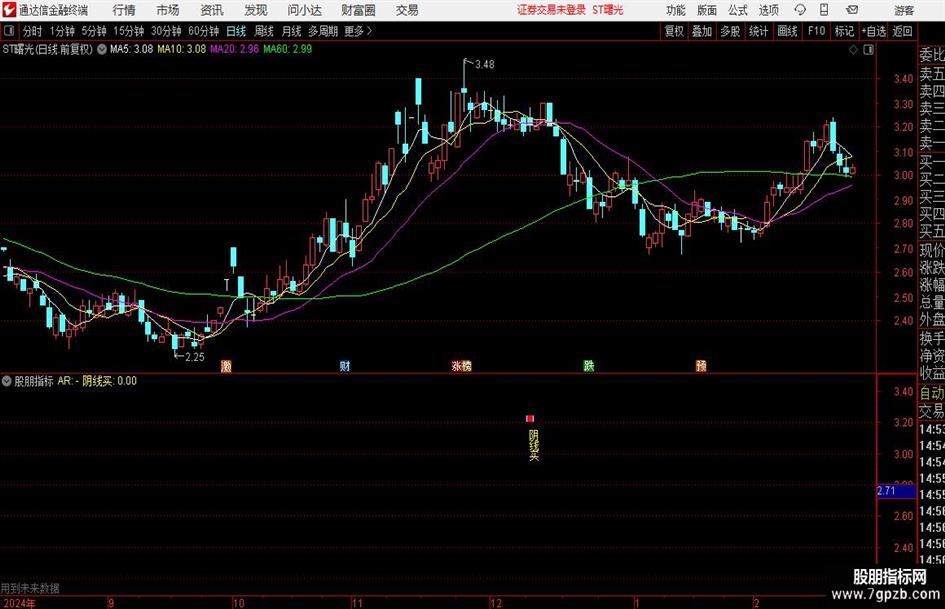
Task: Open the 选项 menu
Action: (x=769, y=10)
